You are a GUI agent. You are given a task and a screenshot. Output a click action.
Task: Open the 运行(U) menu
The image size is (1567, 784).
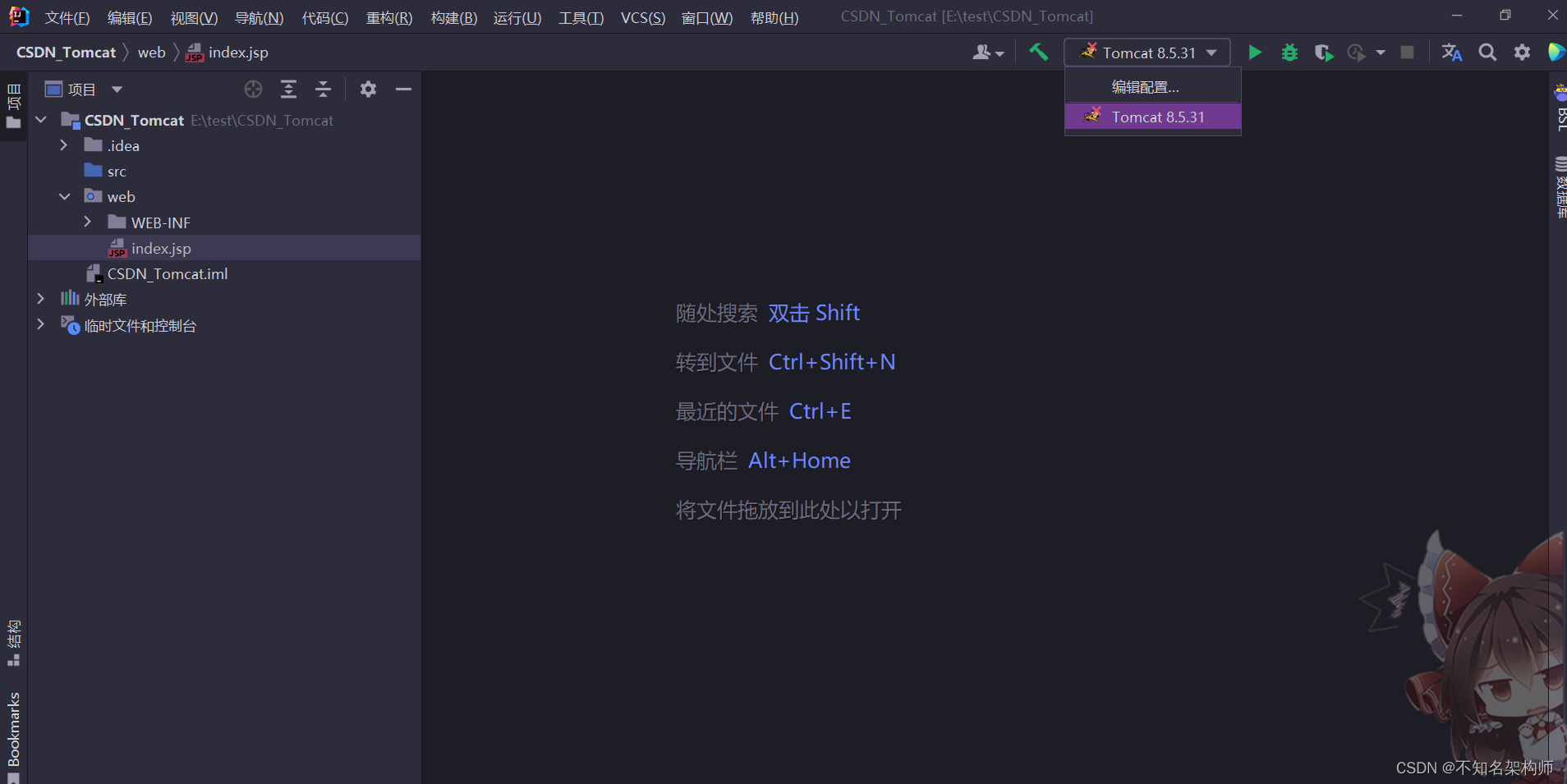pyautogui.click(x=517, y=17)
